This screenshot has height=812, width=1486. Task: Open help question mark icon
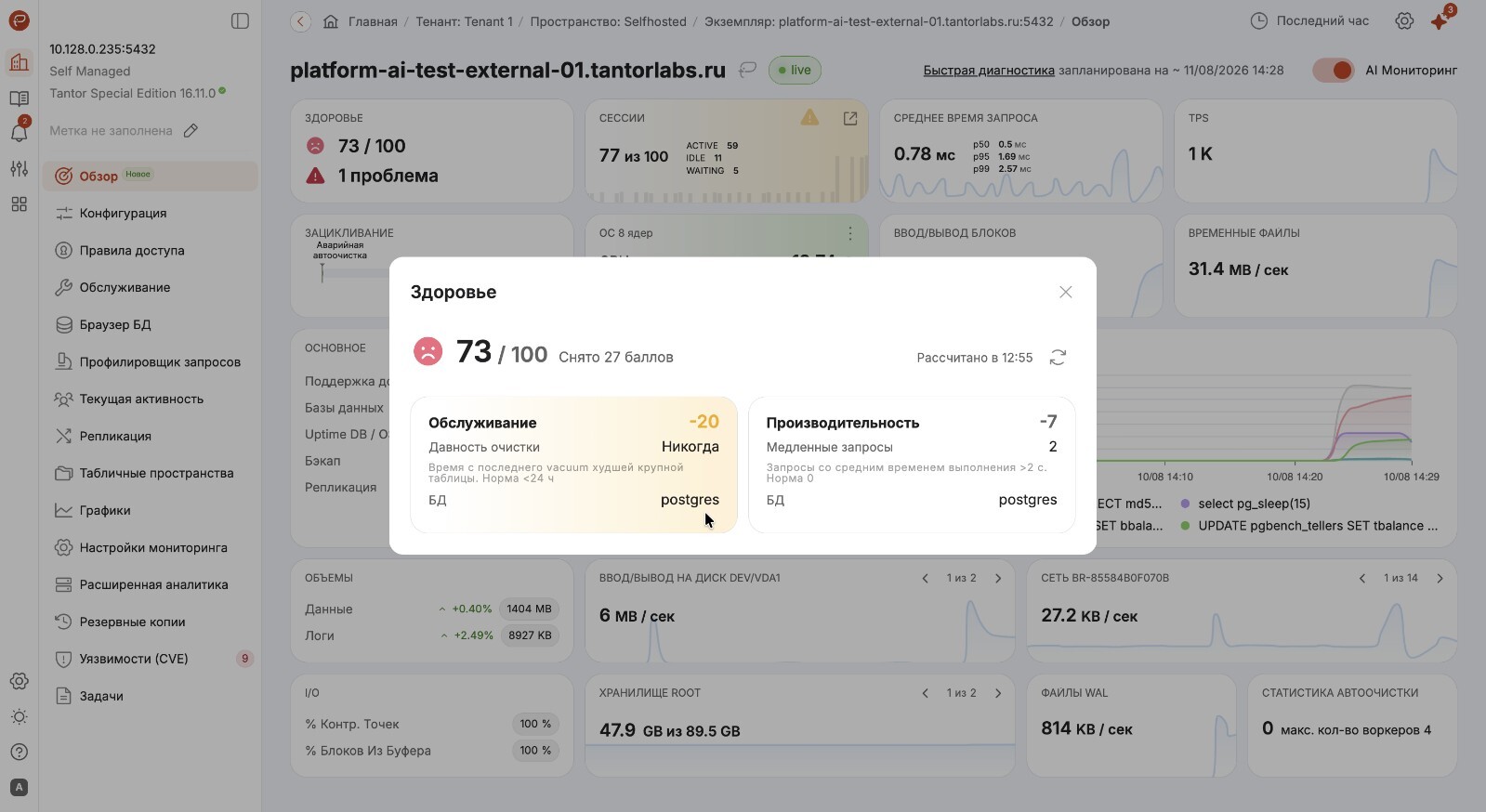19,752
